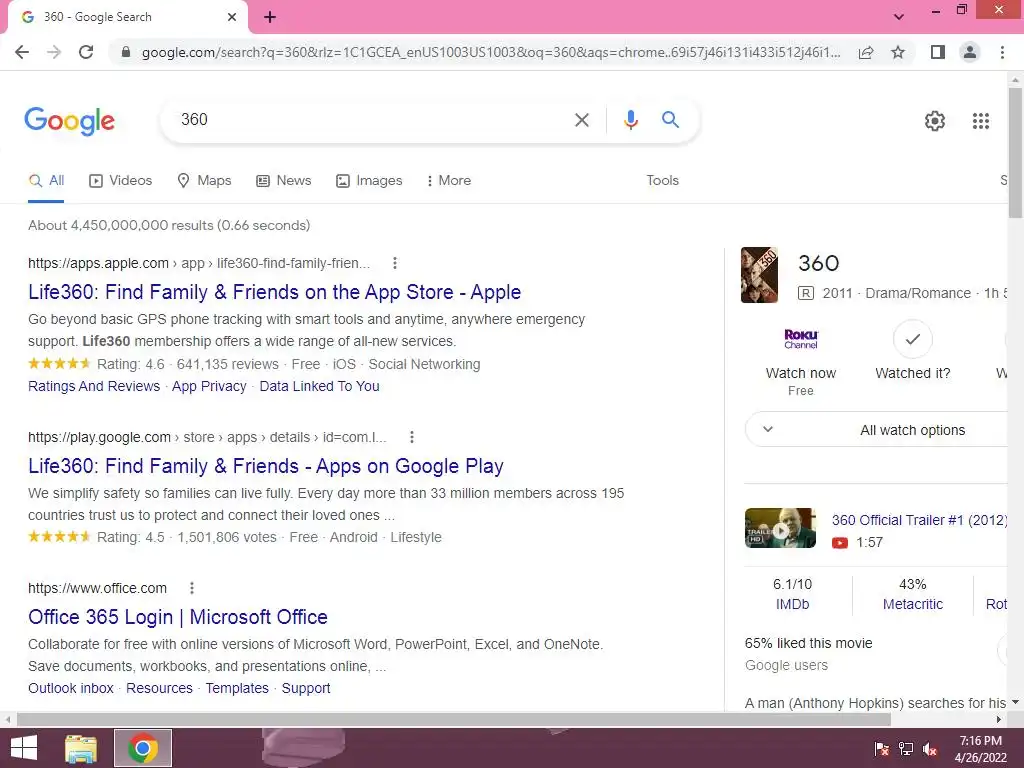
Task: Open the Windows Start menu
Action: pos(24,748)
